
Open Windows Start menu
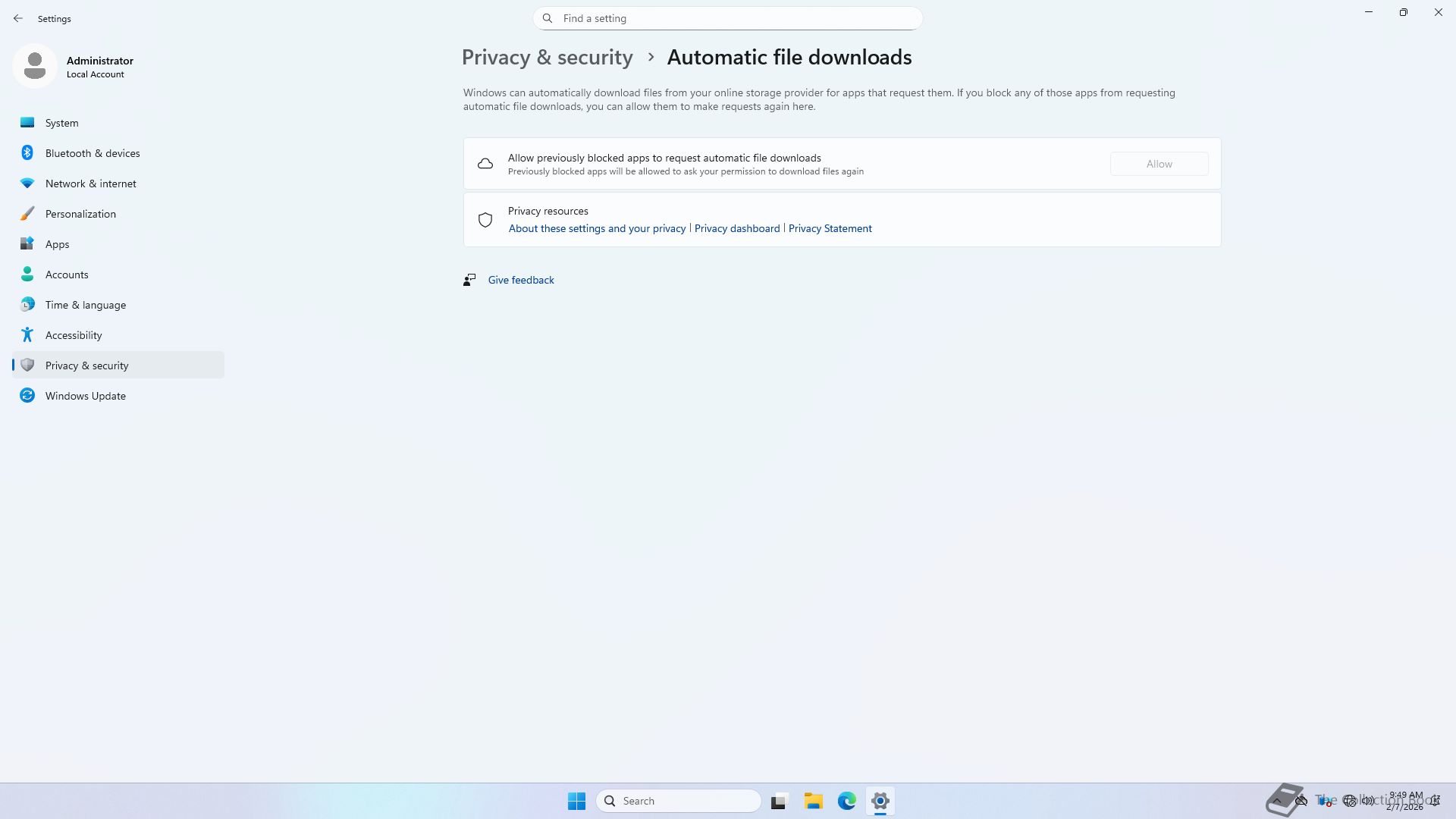576,801
